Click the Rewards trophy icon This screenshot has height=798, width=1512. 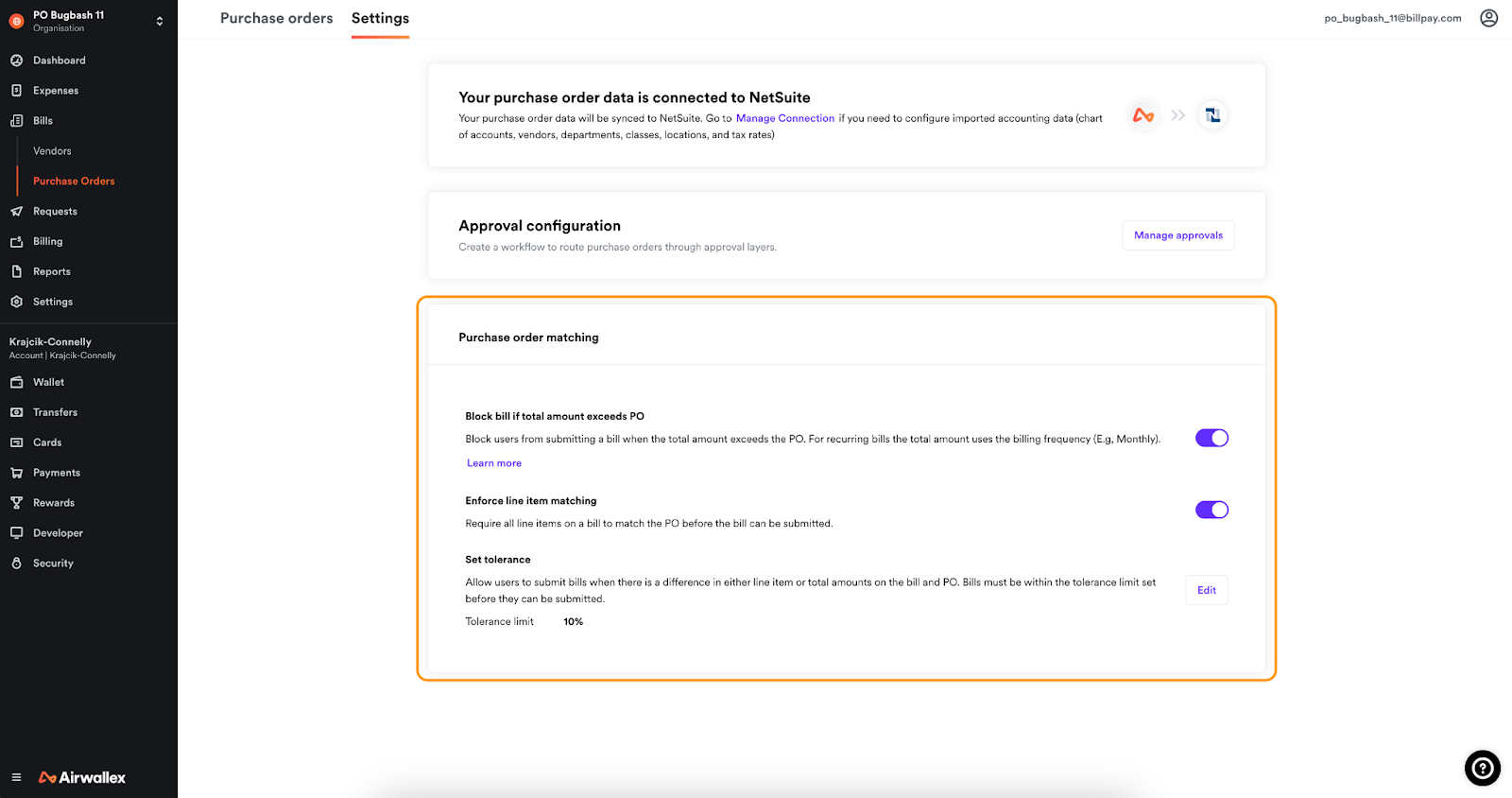[x=16, y=504]
